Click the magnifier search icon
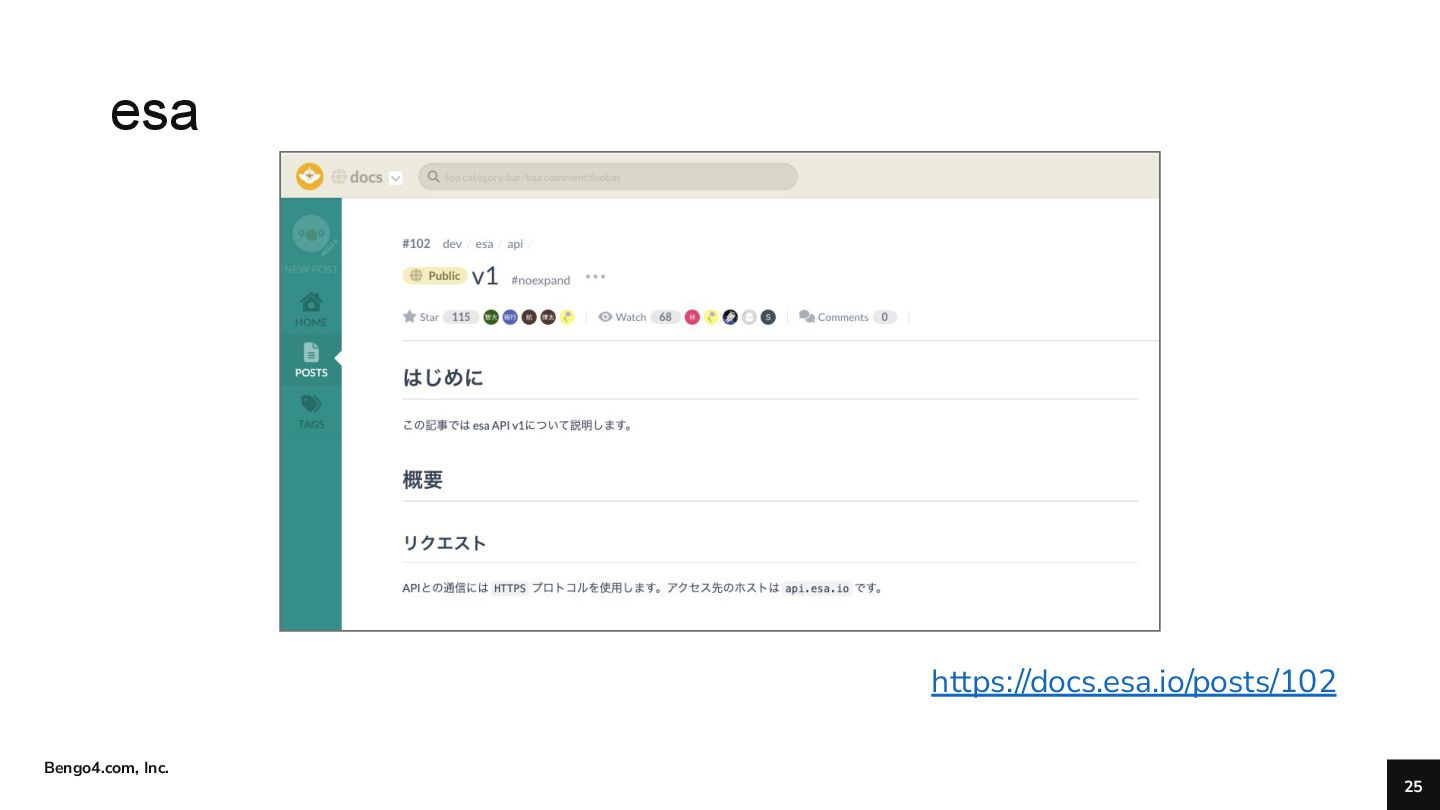Viewport: 1440px width, 810px height. pyautogui.click(x=433, y=177)
